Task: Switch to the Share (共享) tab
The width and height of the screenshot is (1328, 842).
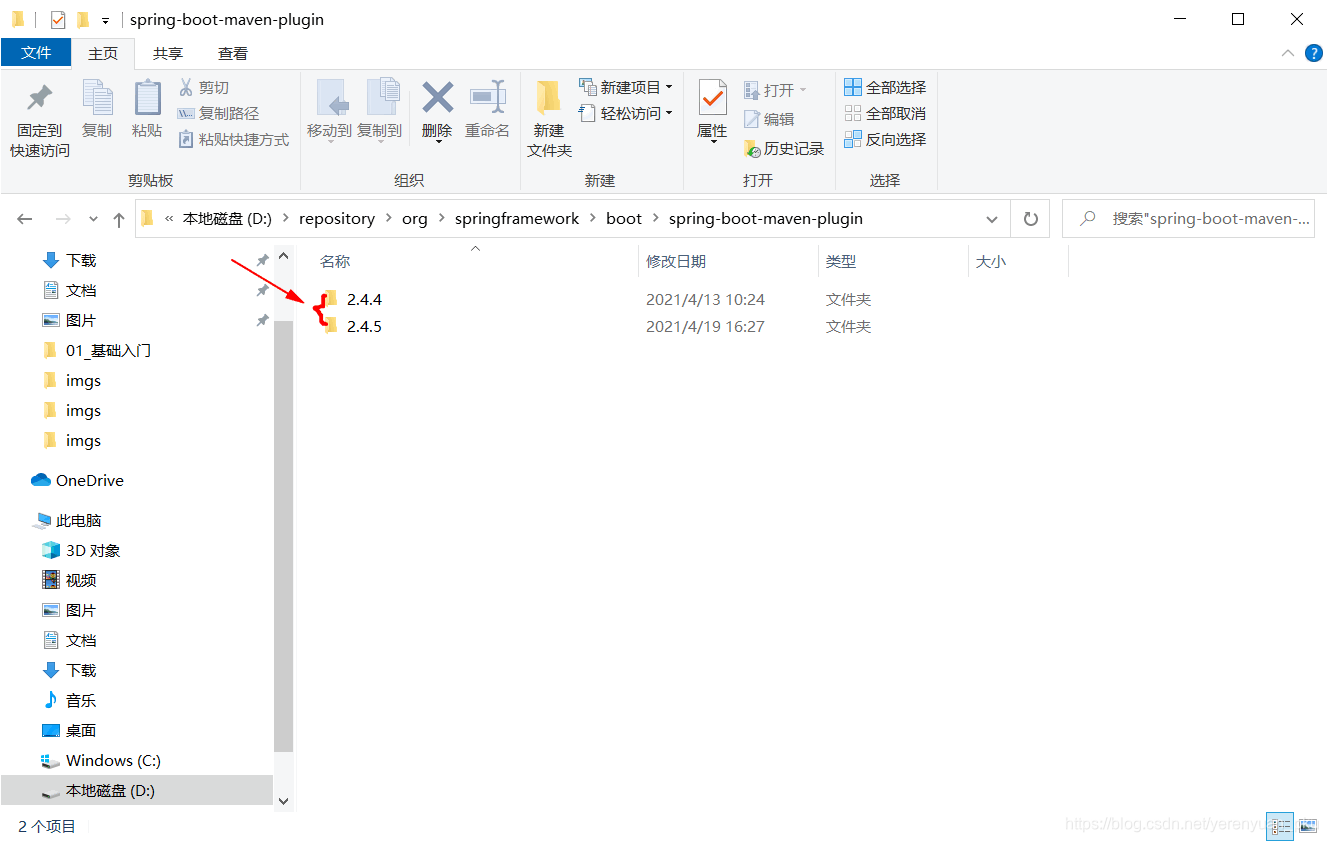Action: (168, 54)
